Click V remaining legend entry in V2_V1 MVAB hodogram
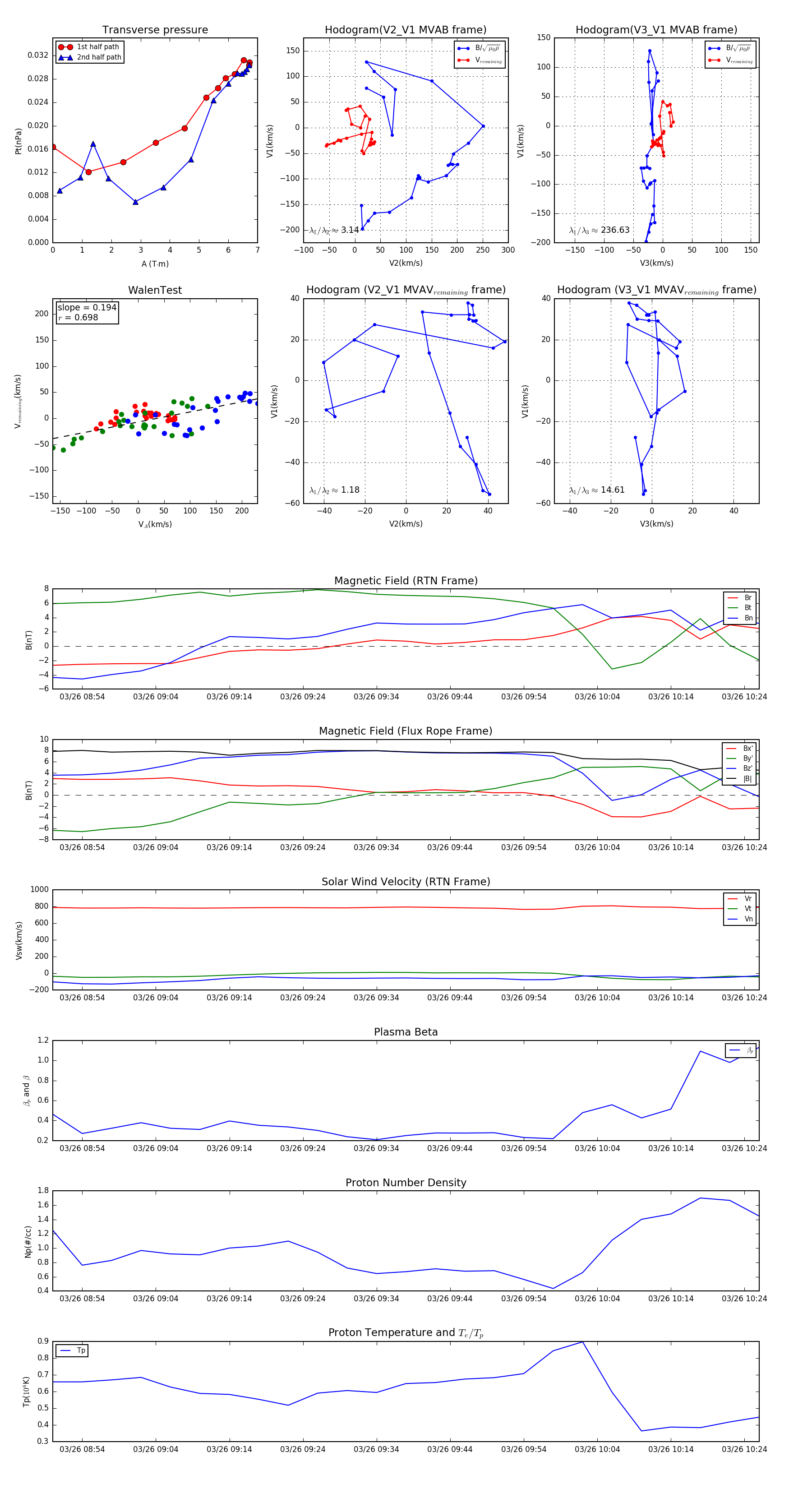The width and height of the screenshot is (812, 1489). coord(479,60)
